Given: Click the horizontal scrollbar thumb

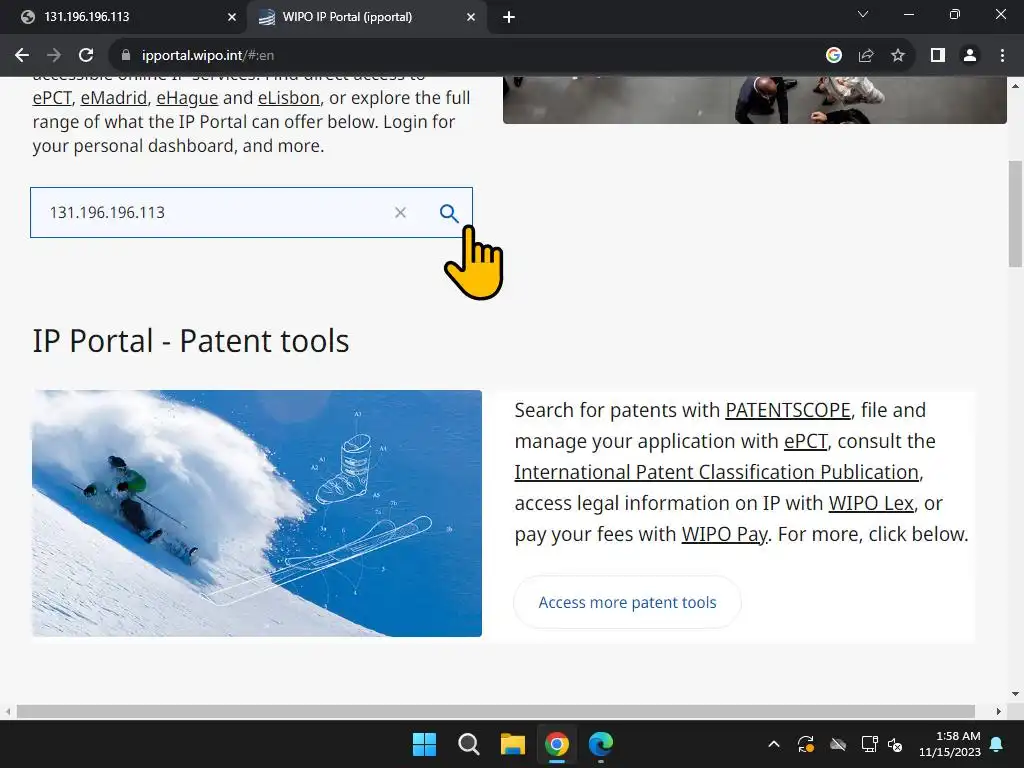Looking at the screenshot, I should [x=496, y=711].
